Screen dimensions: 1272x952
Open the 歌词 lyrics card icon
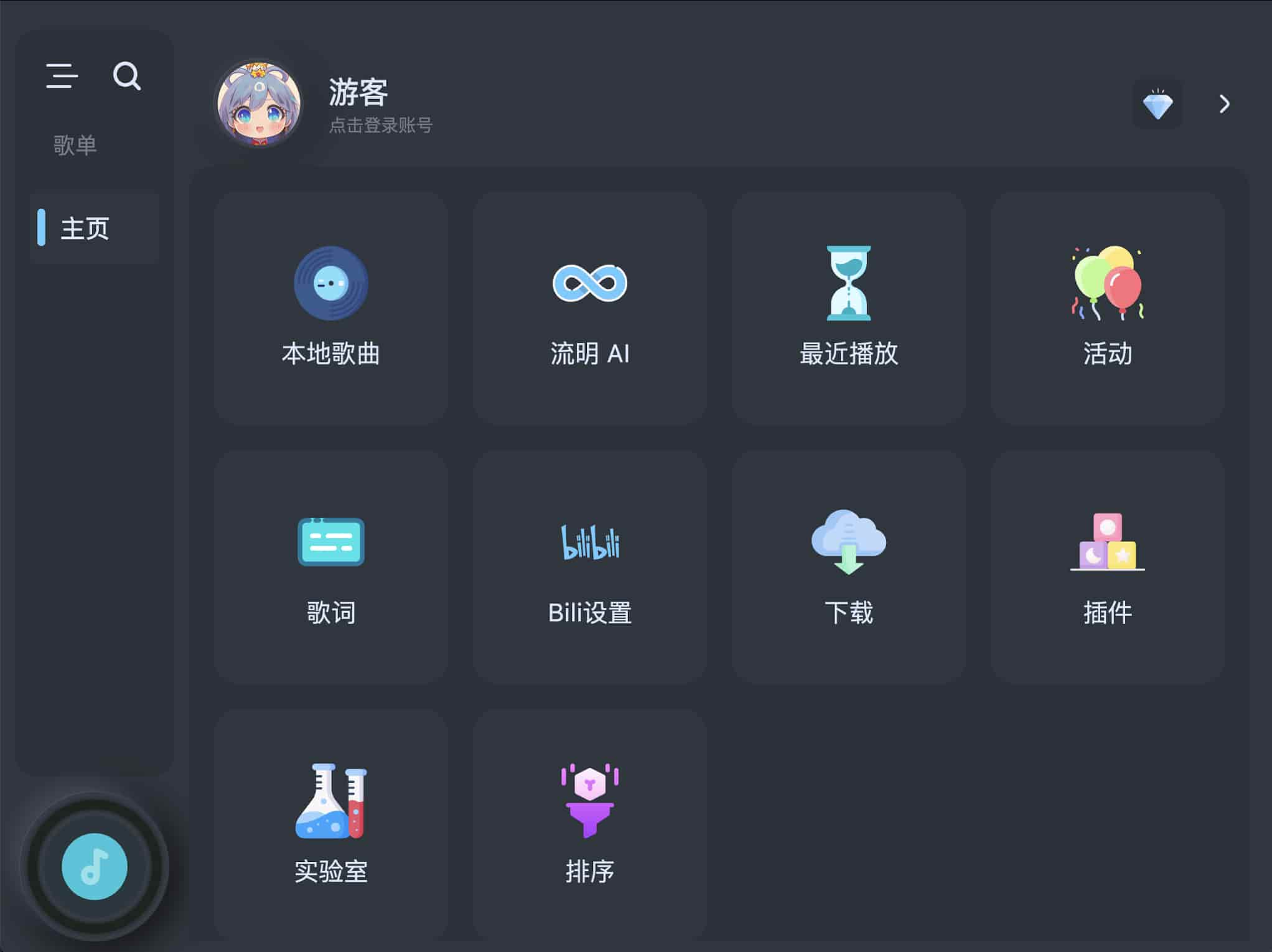[x=330, y=542]
